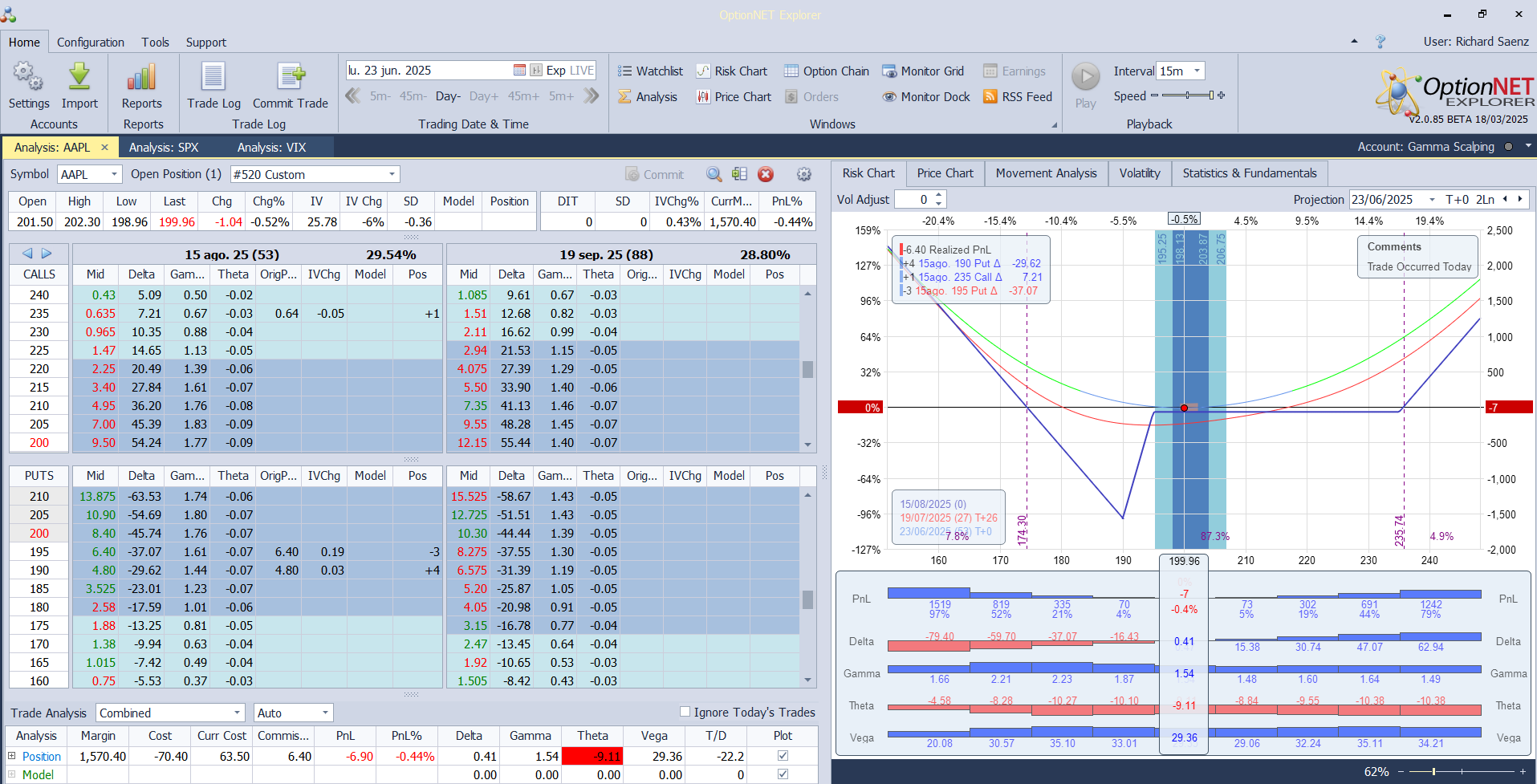Expand the Position row in analysis table

12,756
